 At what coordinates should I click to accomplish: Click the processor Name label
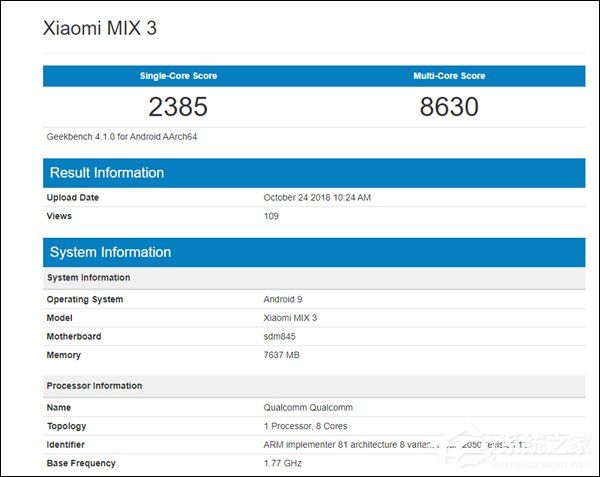(x=59, y=407)
